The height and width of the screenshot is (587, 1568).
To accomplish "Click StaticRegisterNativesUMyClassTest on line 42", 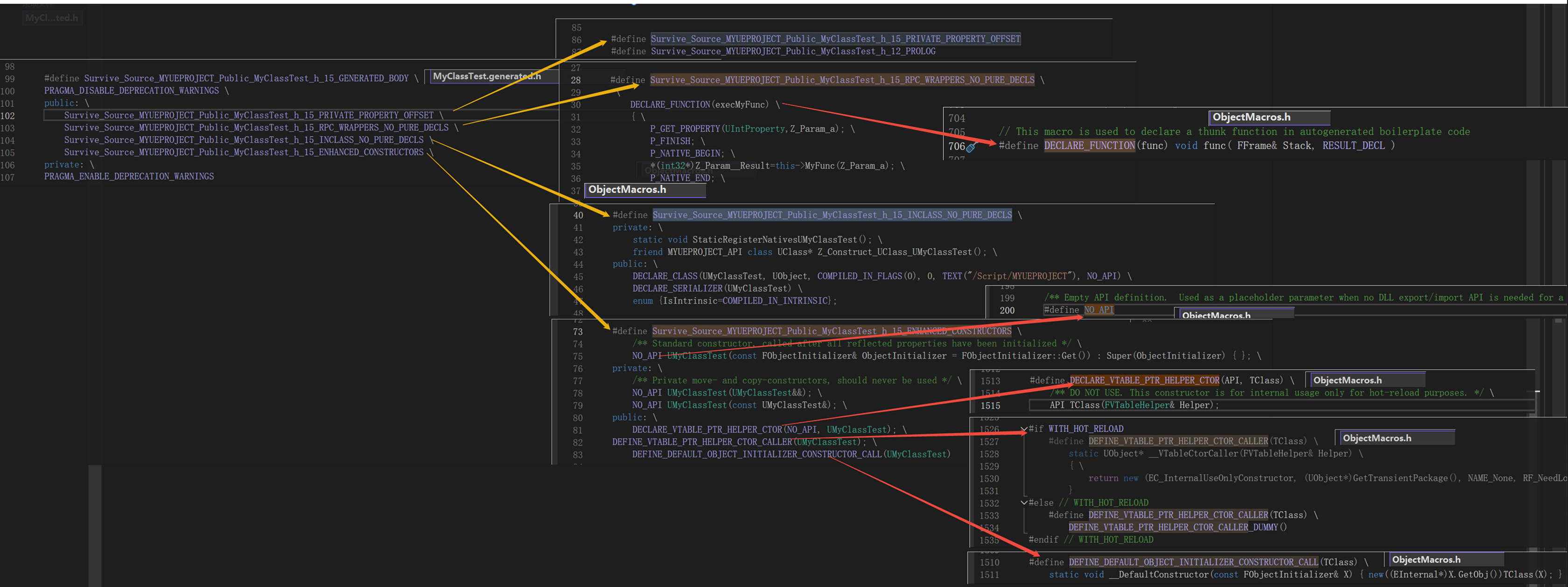I will tap(775, 240).
